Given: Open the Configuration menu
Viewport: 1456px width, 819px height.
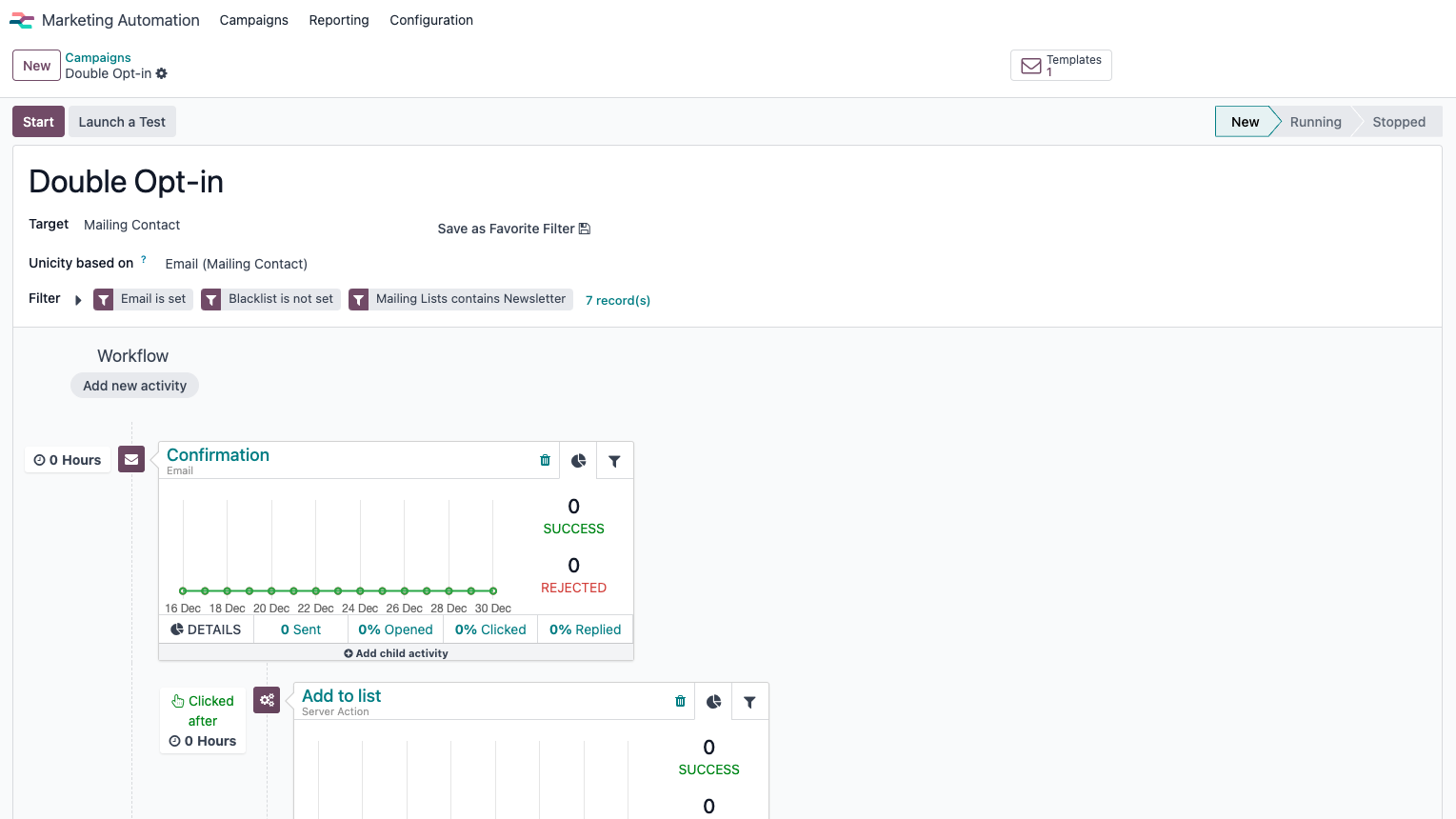Looking at the screenshot, I should pos(430,20).
